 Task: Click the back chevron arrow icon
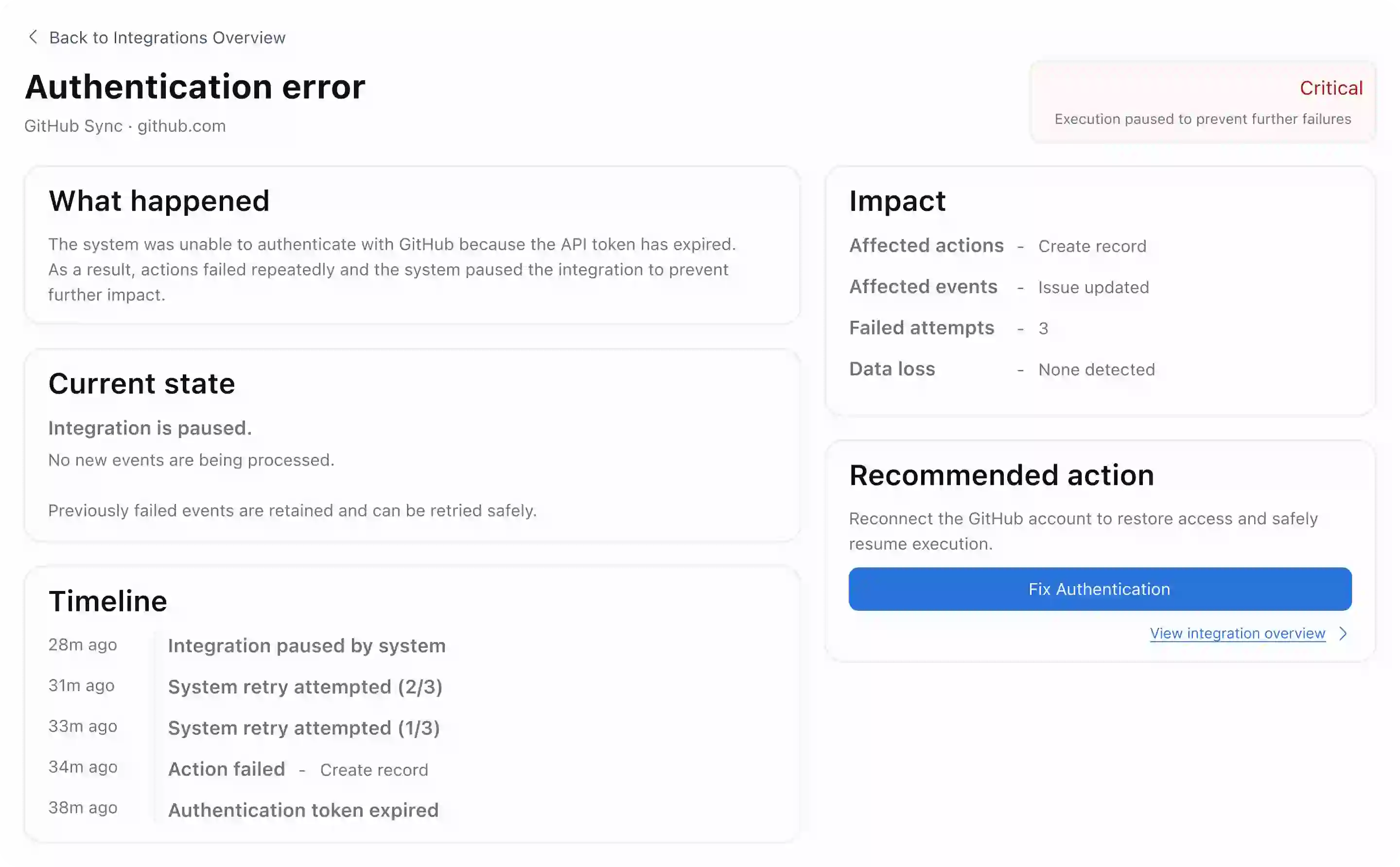point(33,37)
